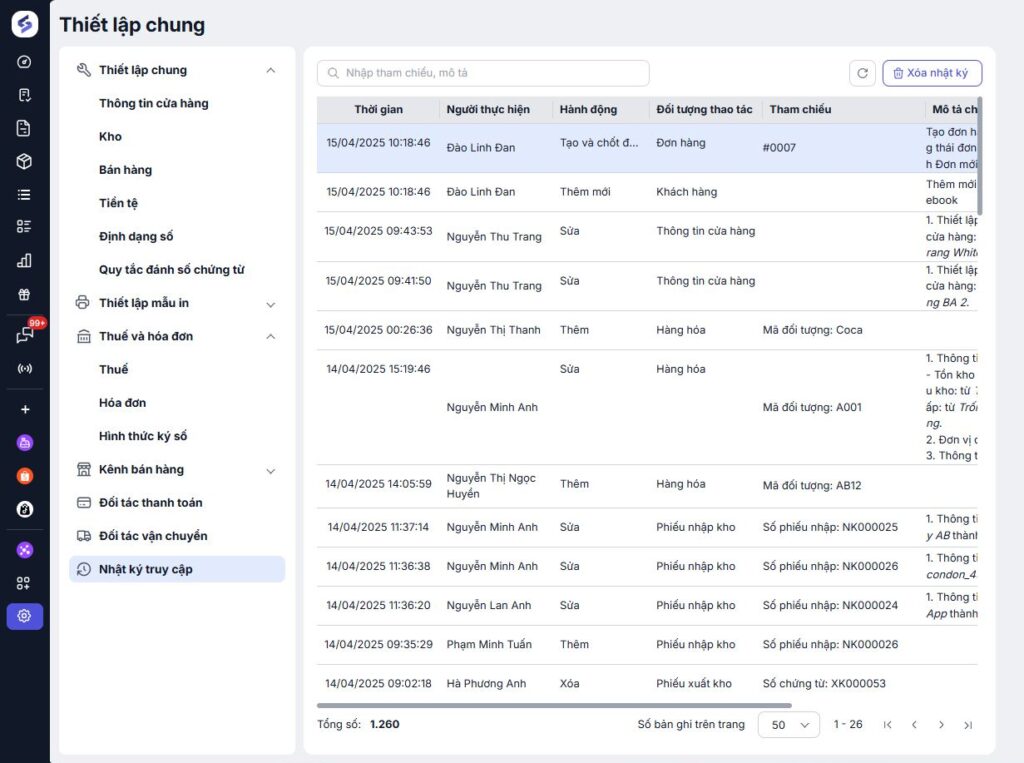This screenshot has height=763, width=1024.
Task: Open the chat messages icon with 99+ badge
Action: pos(25,334)
